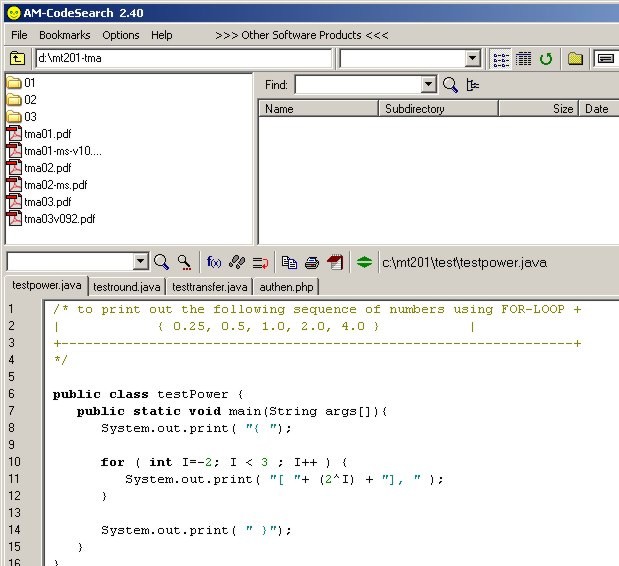Toggle word wrap in code viewer

point(260,262)
